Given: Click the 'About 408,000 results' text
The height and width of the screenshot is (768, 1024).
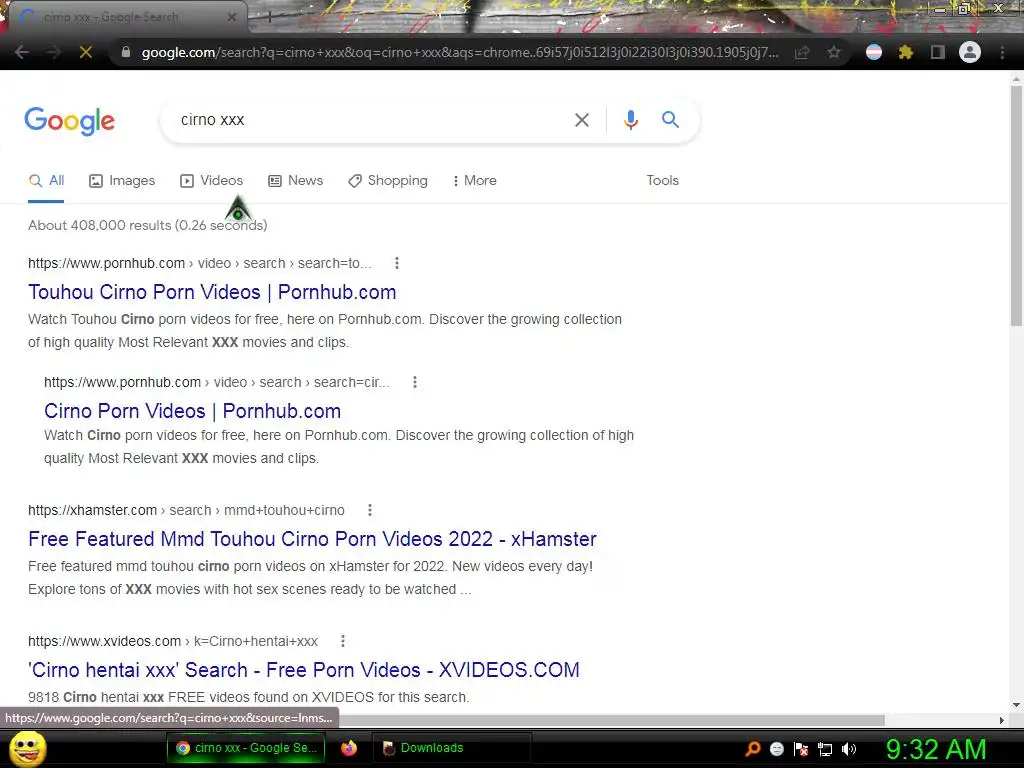Looking at the screenshot, I should click(x=148, y=225).
